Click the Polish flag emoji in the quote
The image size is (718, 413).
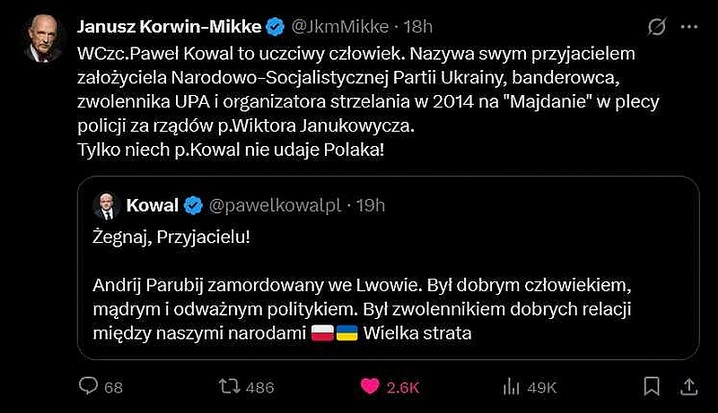click(x=323, y=332)
